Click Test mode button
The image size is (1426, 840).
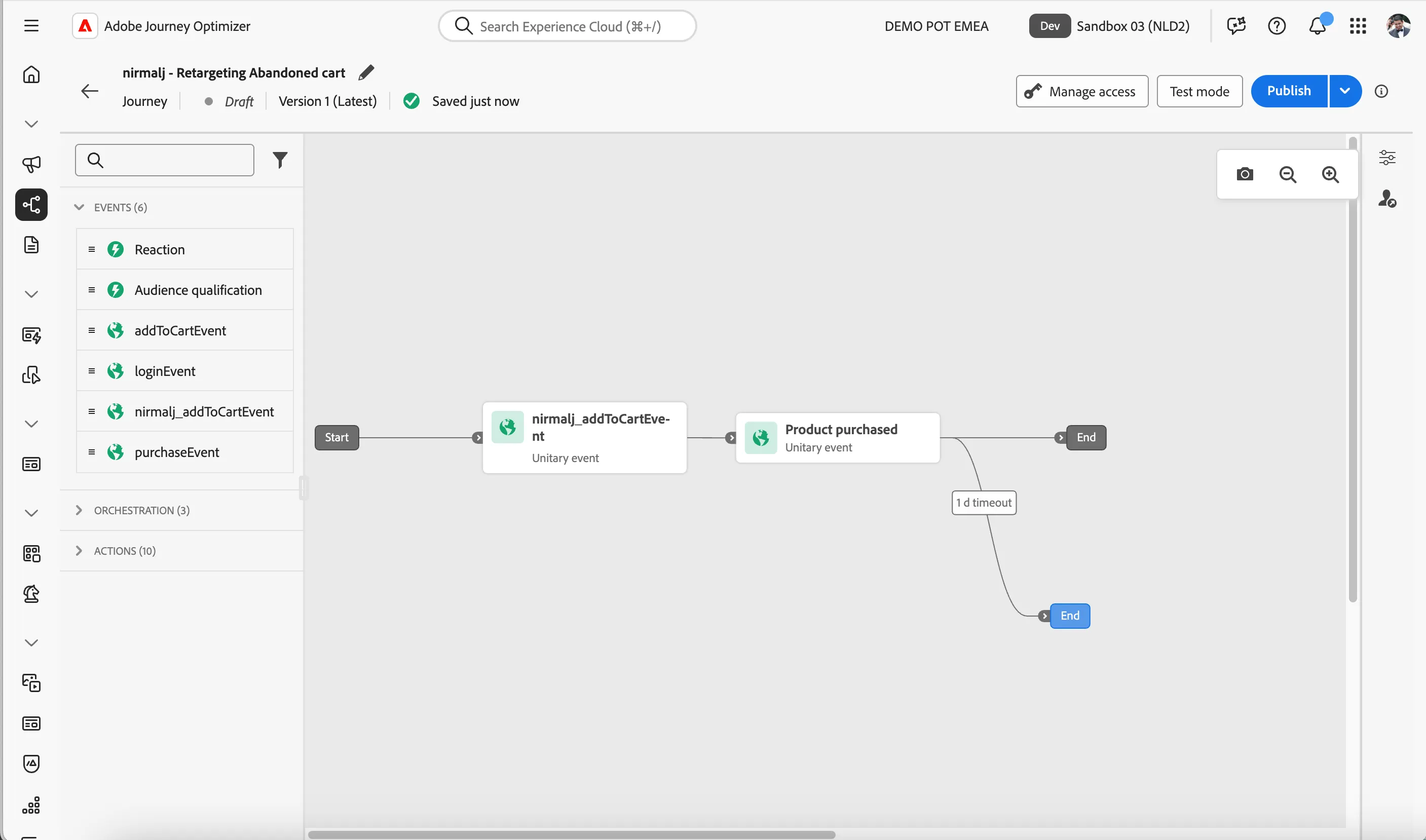tap(1199, 91)
